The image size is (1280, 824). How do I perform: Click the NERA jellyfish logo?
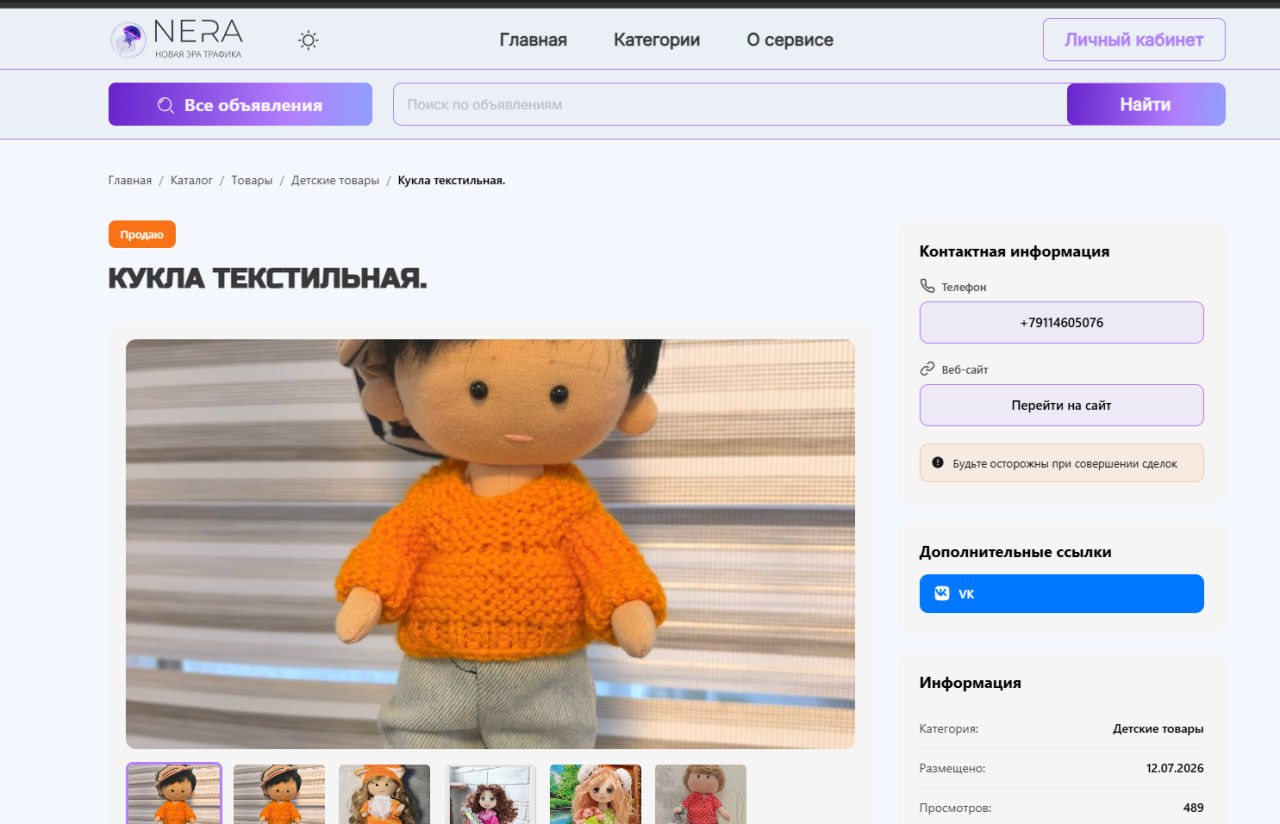(x=128, y=40)
